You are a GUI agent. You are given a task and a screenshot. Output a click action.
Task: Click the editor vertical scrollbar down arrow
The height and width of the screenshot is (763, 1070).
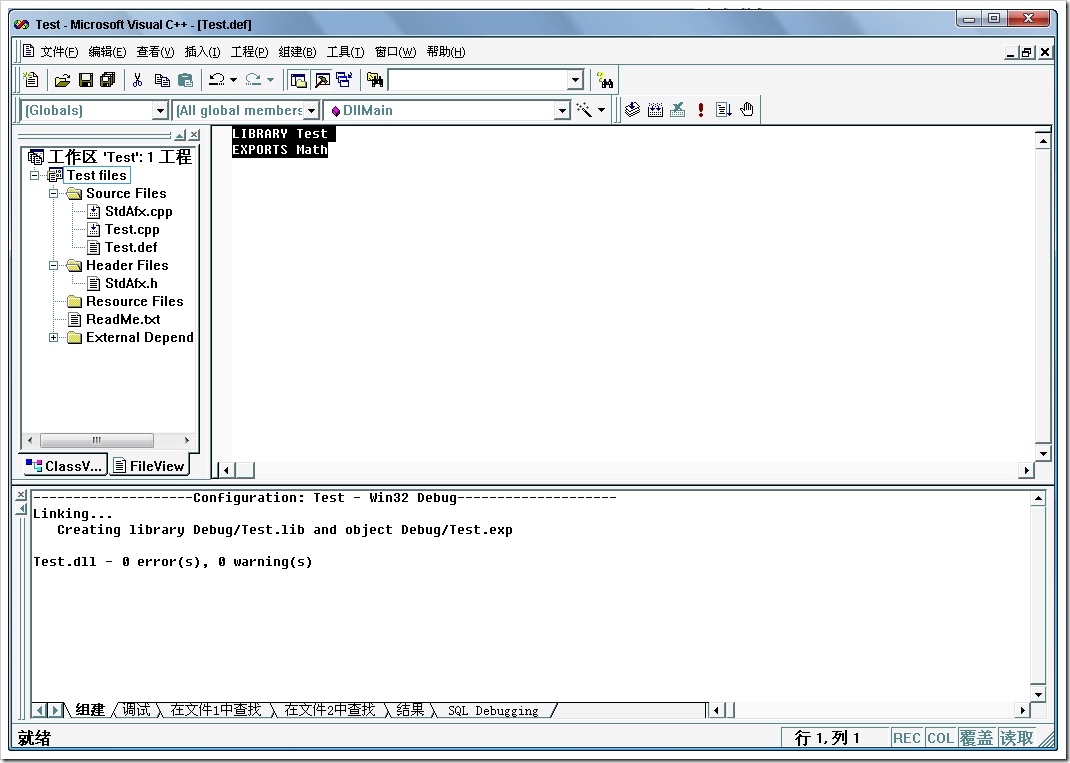1043,453
